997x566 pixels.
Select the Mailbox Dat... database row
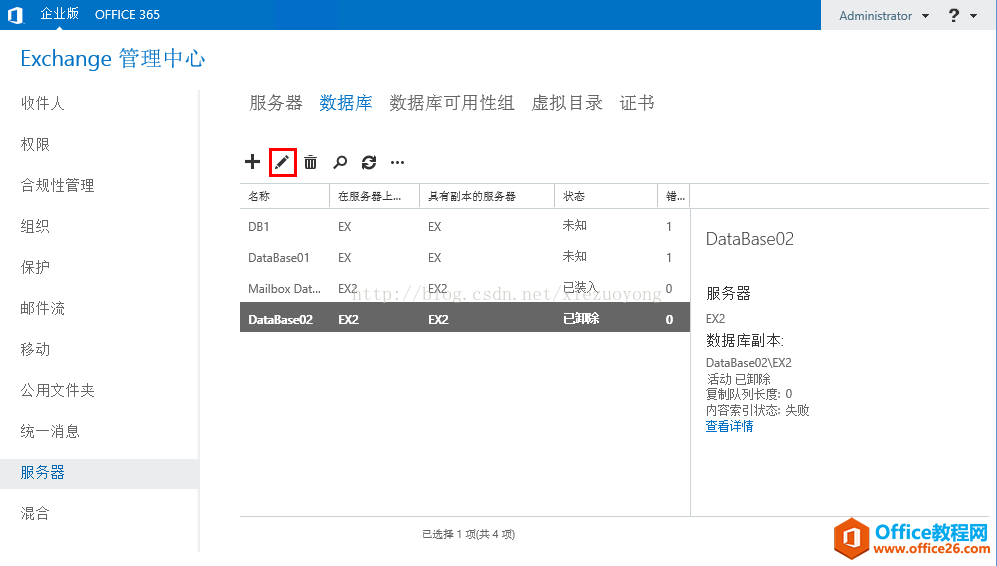tap(465, 288)
